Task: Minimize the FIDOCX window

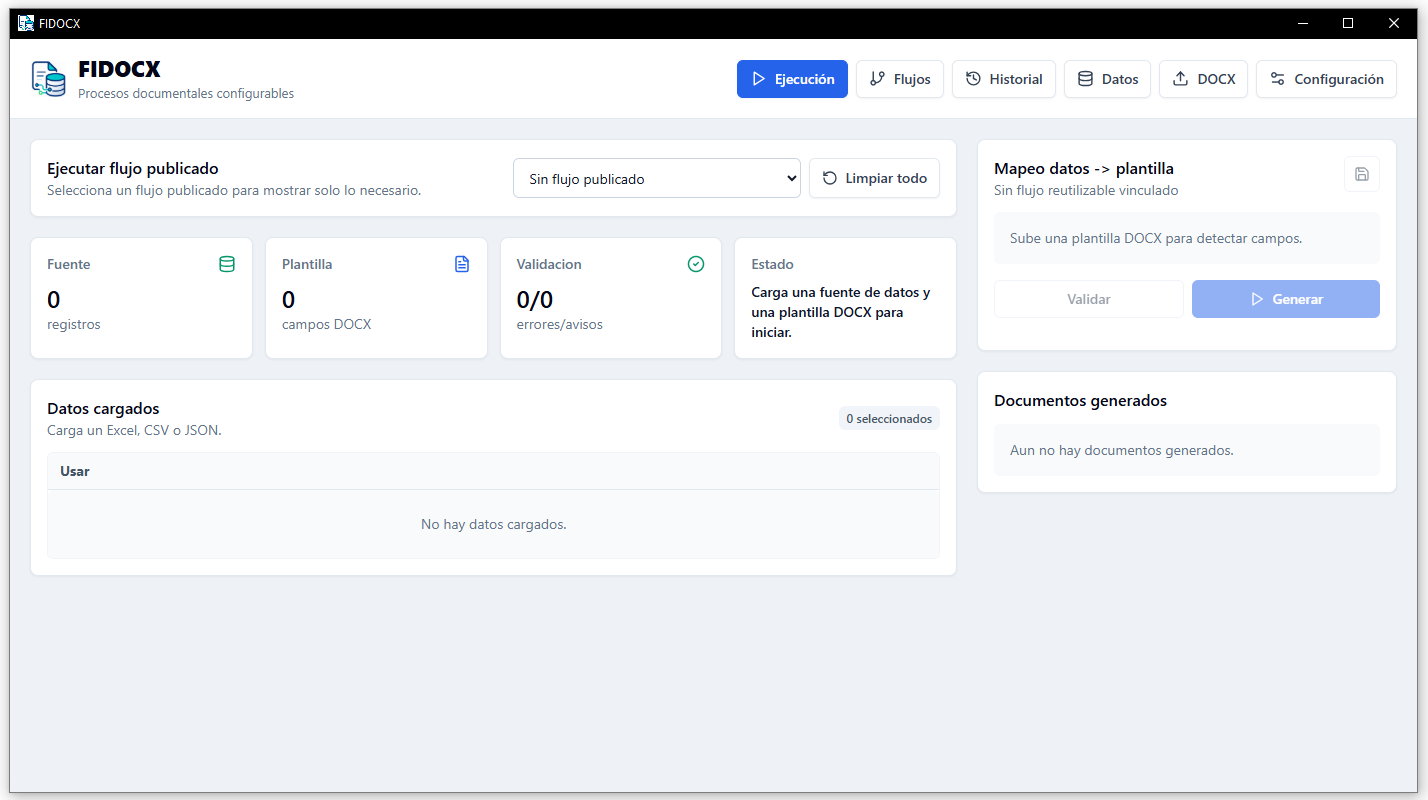Action: [x=1303, y=23]
